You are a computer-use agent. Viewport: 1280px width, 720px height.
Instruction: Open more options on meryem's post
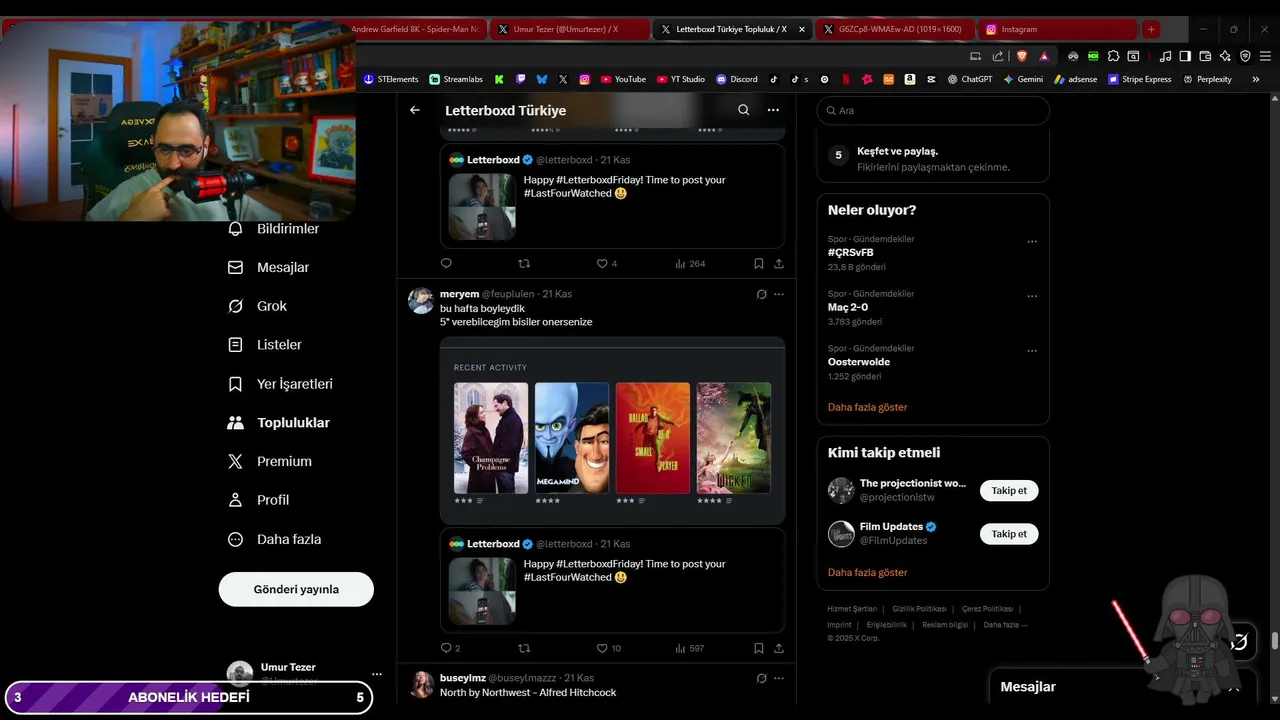click(779, 294)
